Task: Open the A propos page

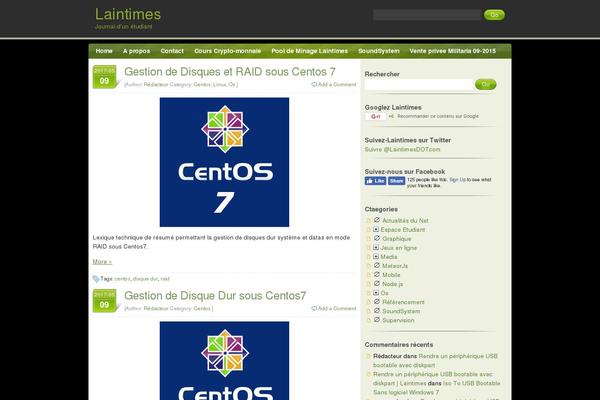Action: pyautogui.click(x=136, y=51)
